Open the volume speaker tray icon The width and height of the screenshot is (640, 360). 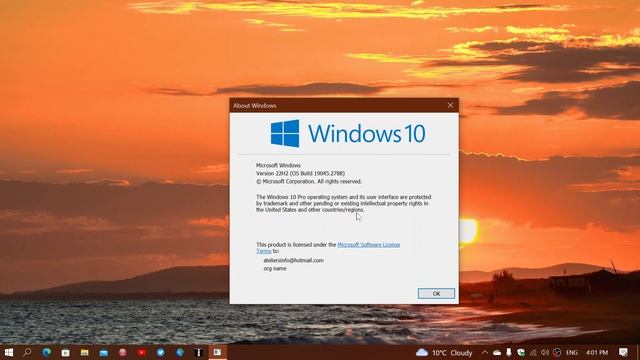[x=545, y=352]
